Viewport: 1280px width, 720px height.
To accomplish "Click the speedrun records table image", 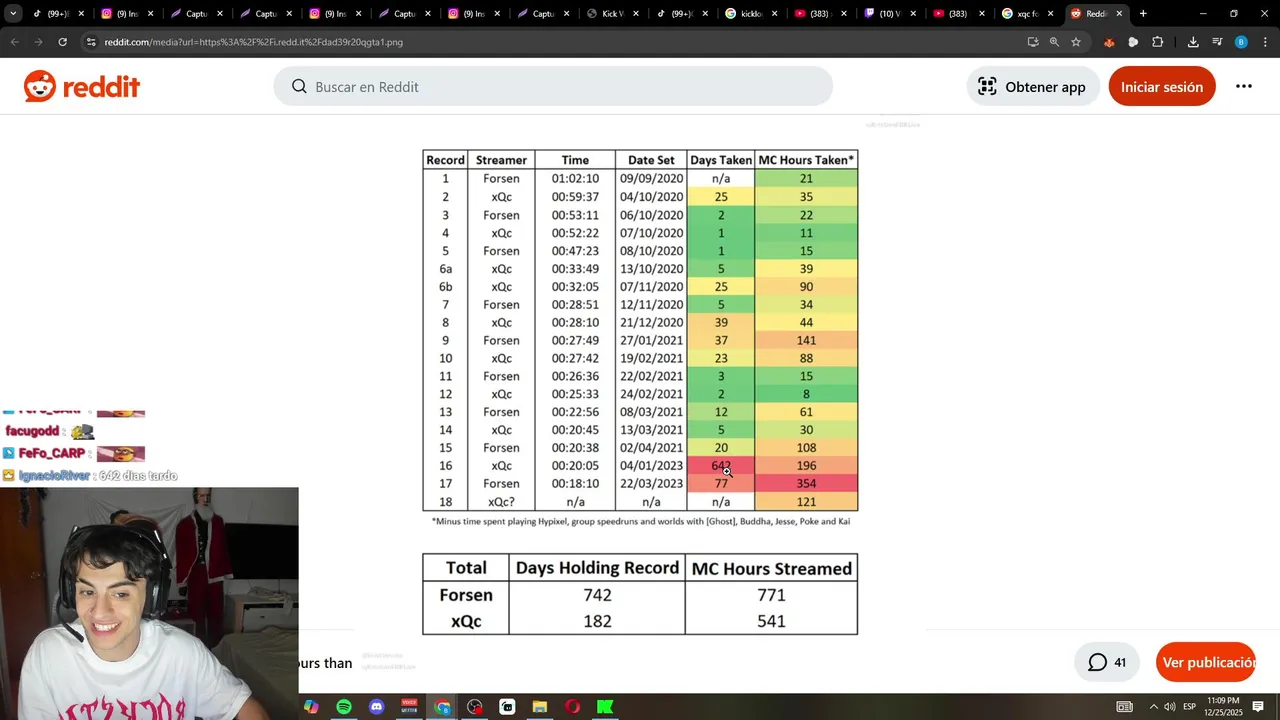I will 640,392.
